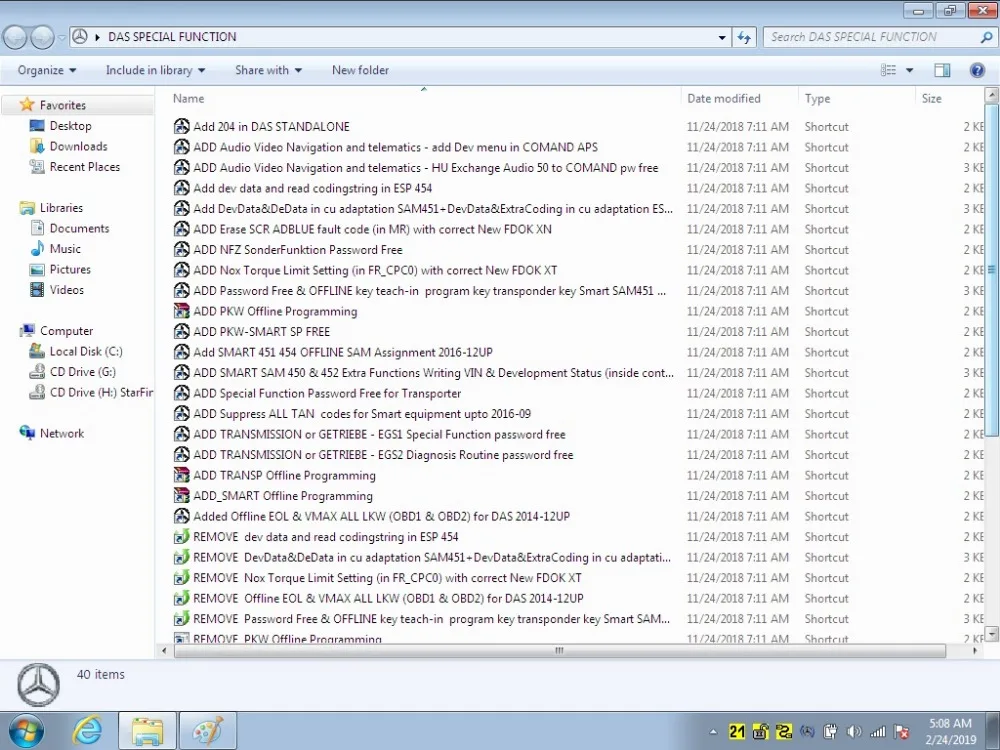
Task: Select icon of ADD PKW Offline Programming
Action: [x=182, y=311]
